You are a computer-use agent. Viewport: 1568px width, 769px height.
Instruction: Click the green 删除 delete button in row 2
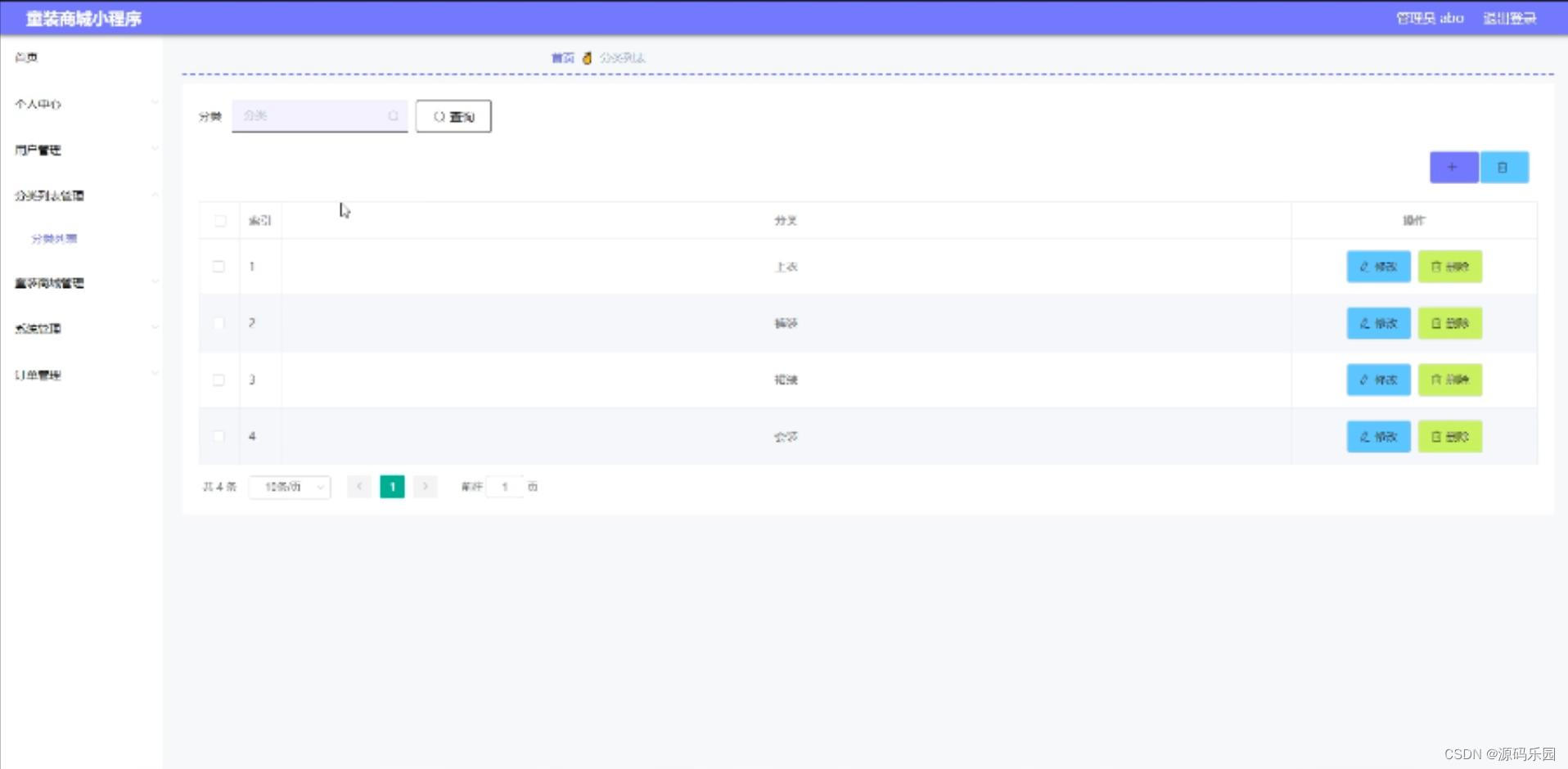coord(1450,323)
